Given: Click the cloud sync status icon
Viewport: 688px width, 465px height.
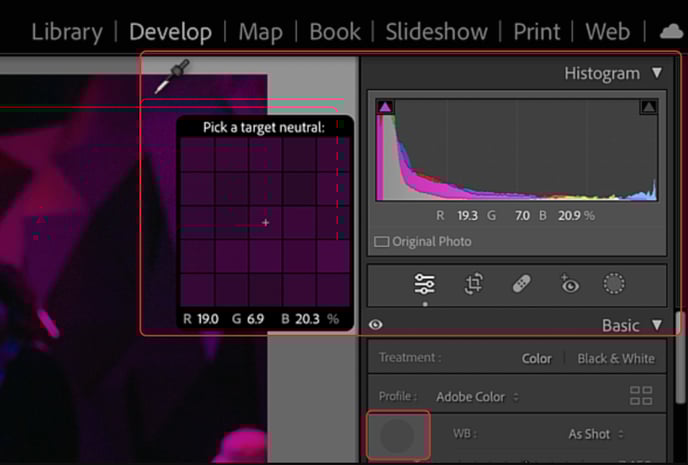Looking at the screenshot, I should 671,32.
